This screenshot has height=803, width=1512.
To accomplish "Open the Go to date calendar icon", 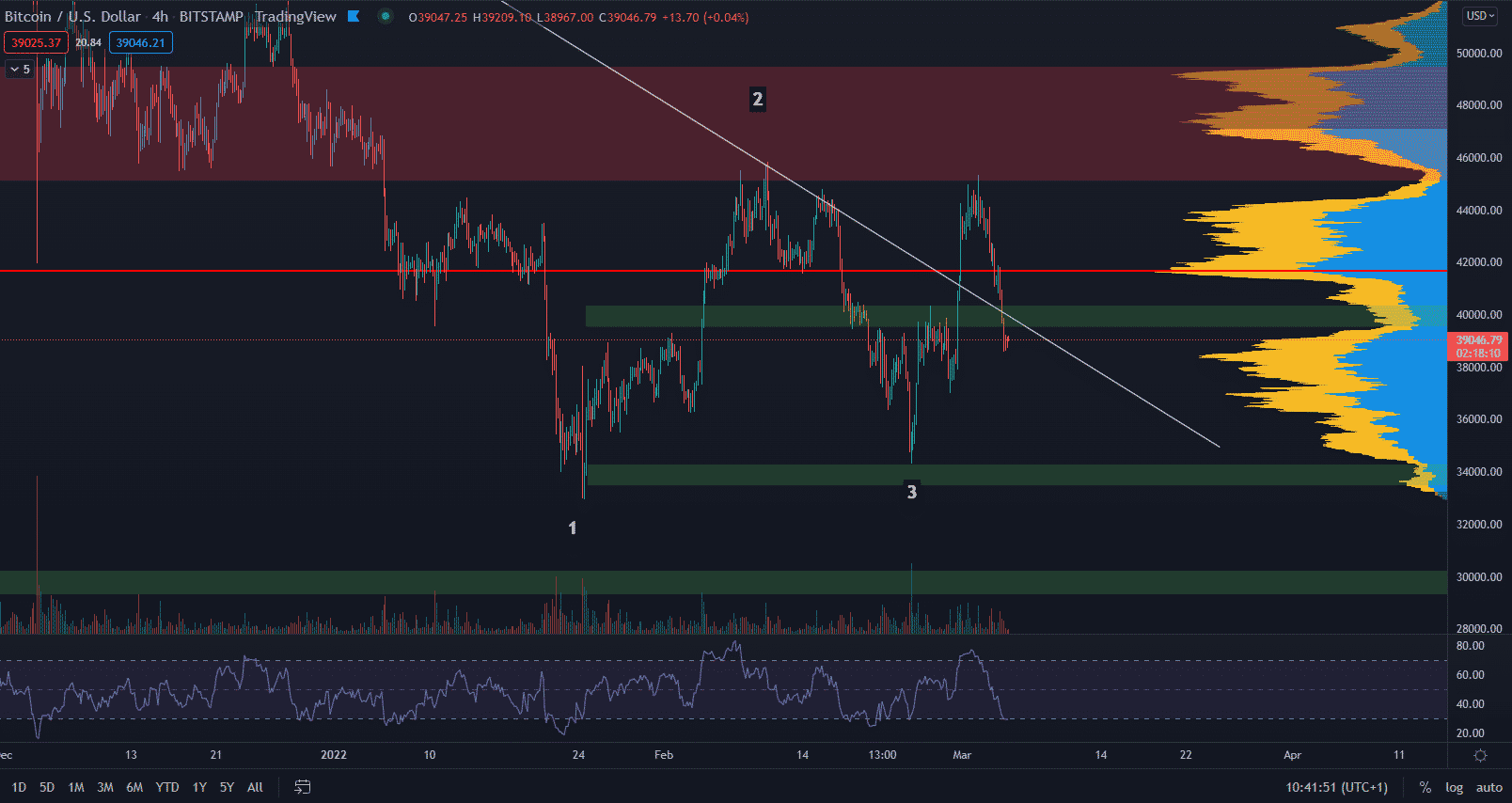I will (302, 787).
